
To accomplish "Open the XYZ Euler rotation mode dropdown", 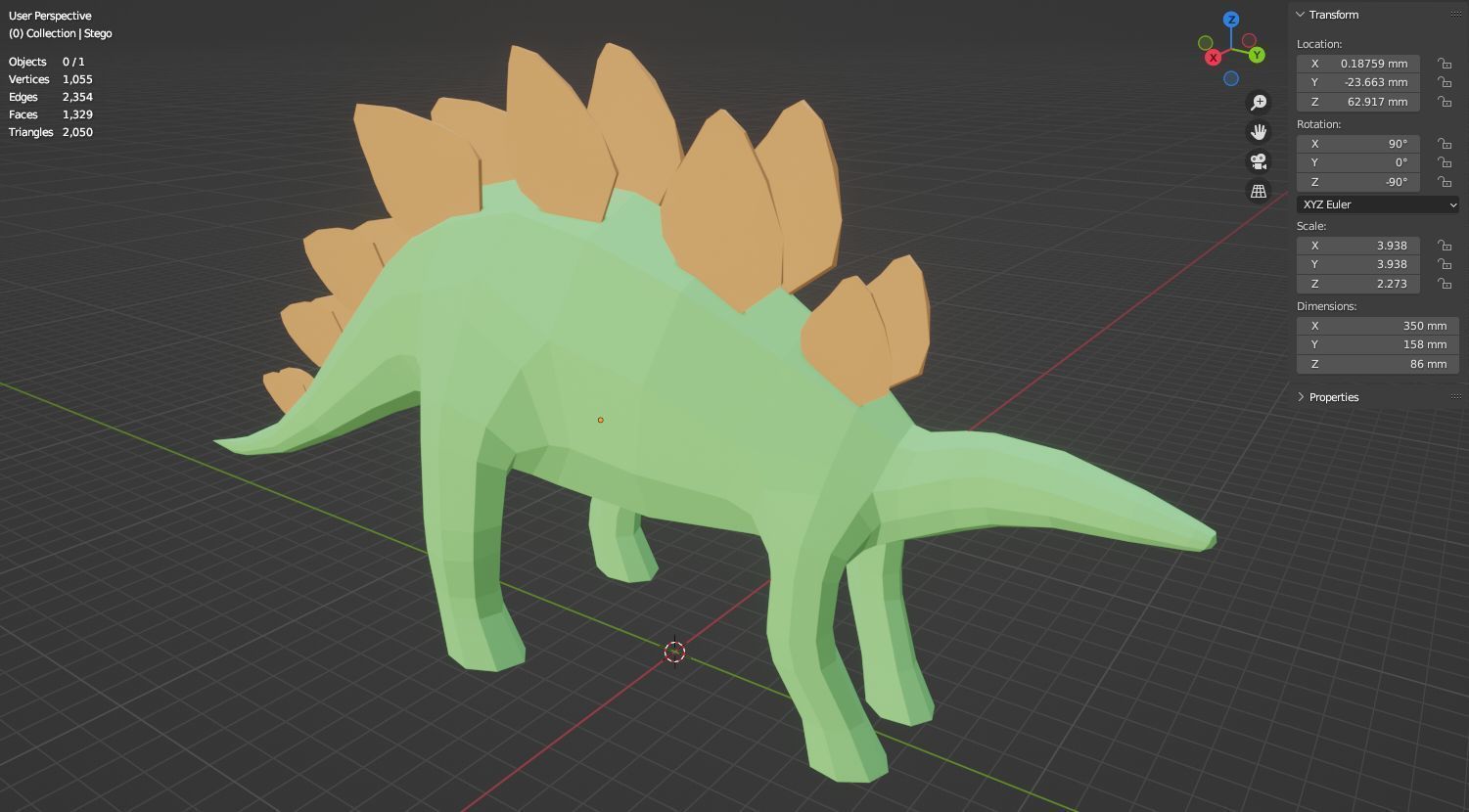I will (1378, 204).
